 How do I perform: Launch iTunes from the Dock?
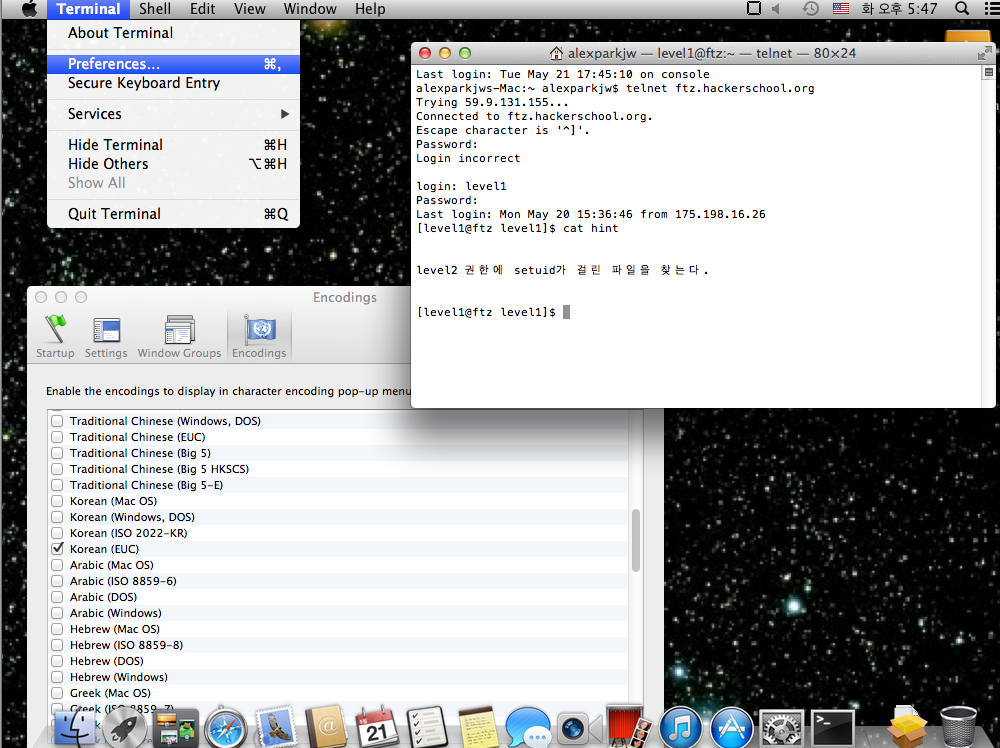pyautogui.click(x=681, y=727)
